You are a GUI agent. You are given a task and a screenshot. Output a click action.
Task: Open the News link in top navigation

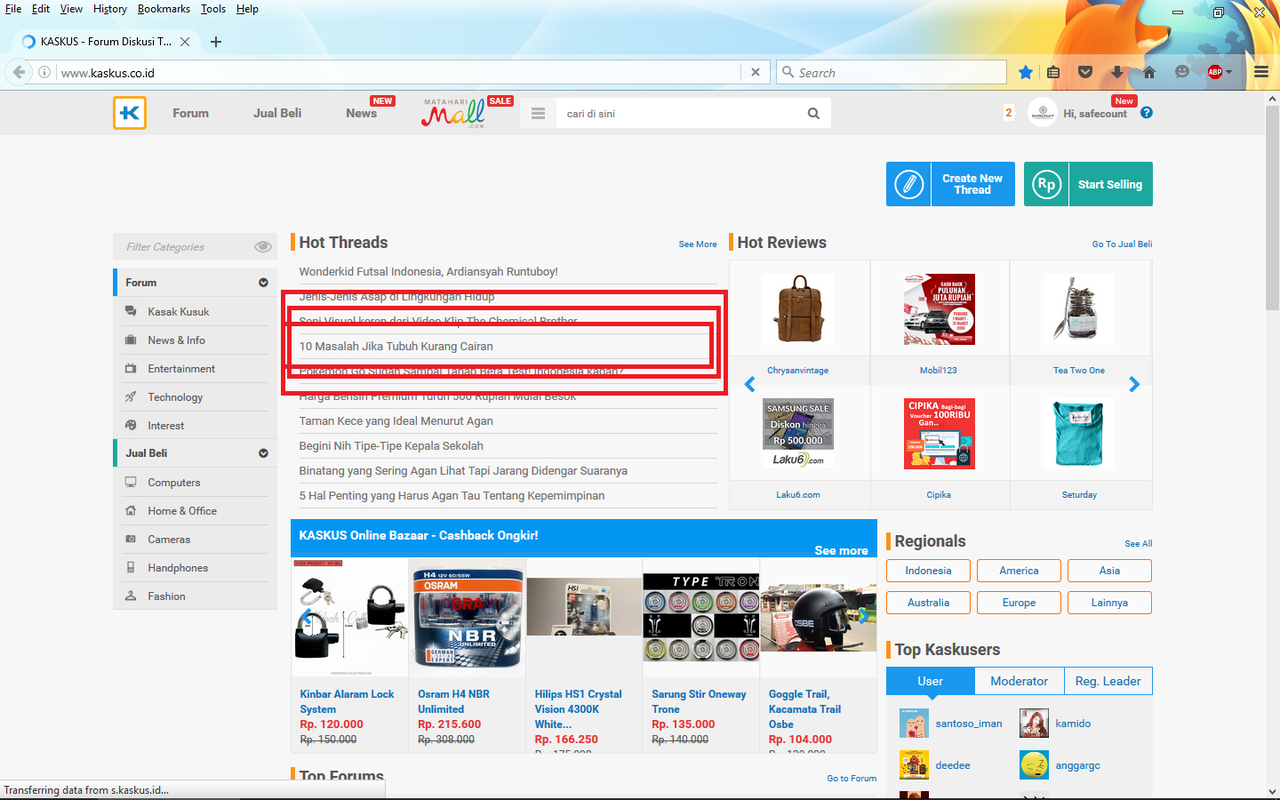point(361,113)
